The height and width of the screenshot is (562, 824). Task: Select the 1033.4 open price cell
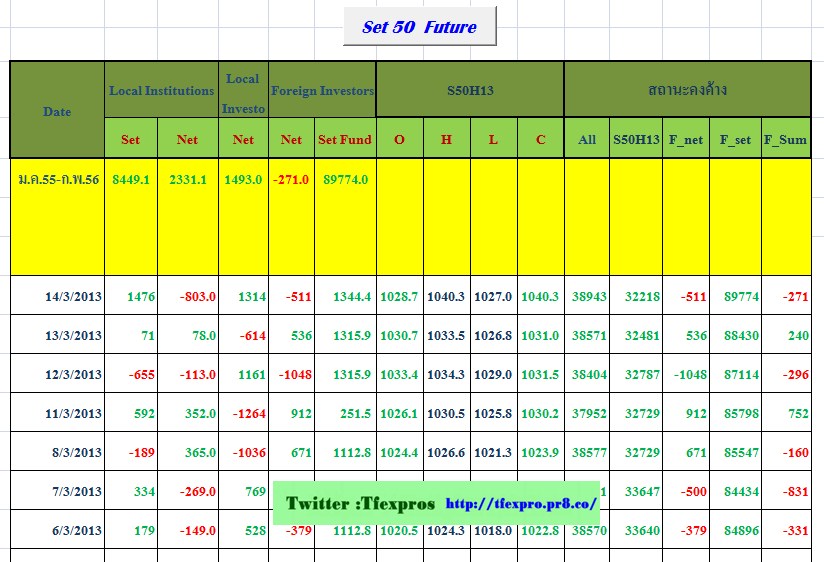point(399,375)
